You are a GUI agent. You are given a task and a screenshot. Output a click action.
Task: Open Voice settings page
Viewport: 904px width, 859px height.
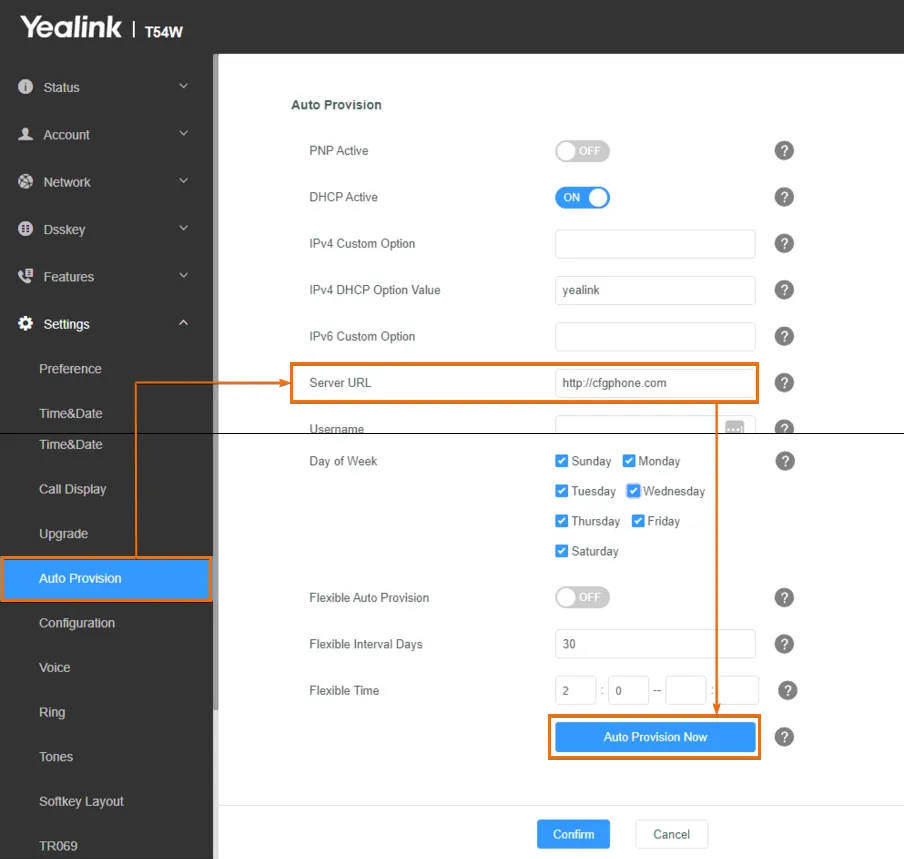coord(55,668)
